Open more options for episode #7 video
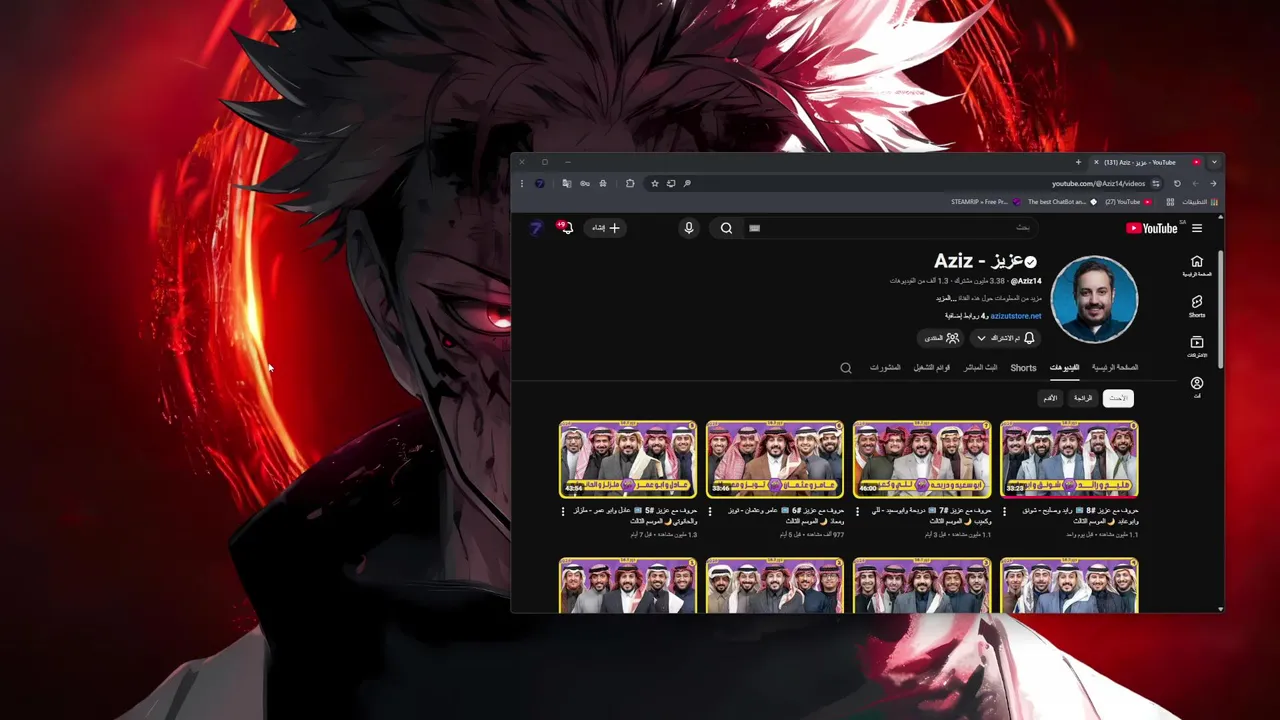Screen dimensions: 1280x720 (857, 511)
